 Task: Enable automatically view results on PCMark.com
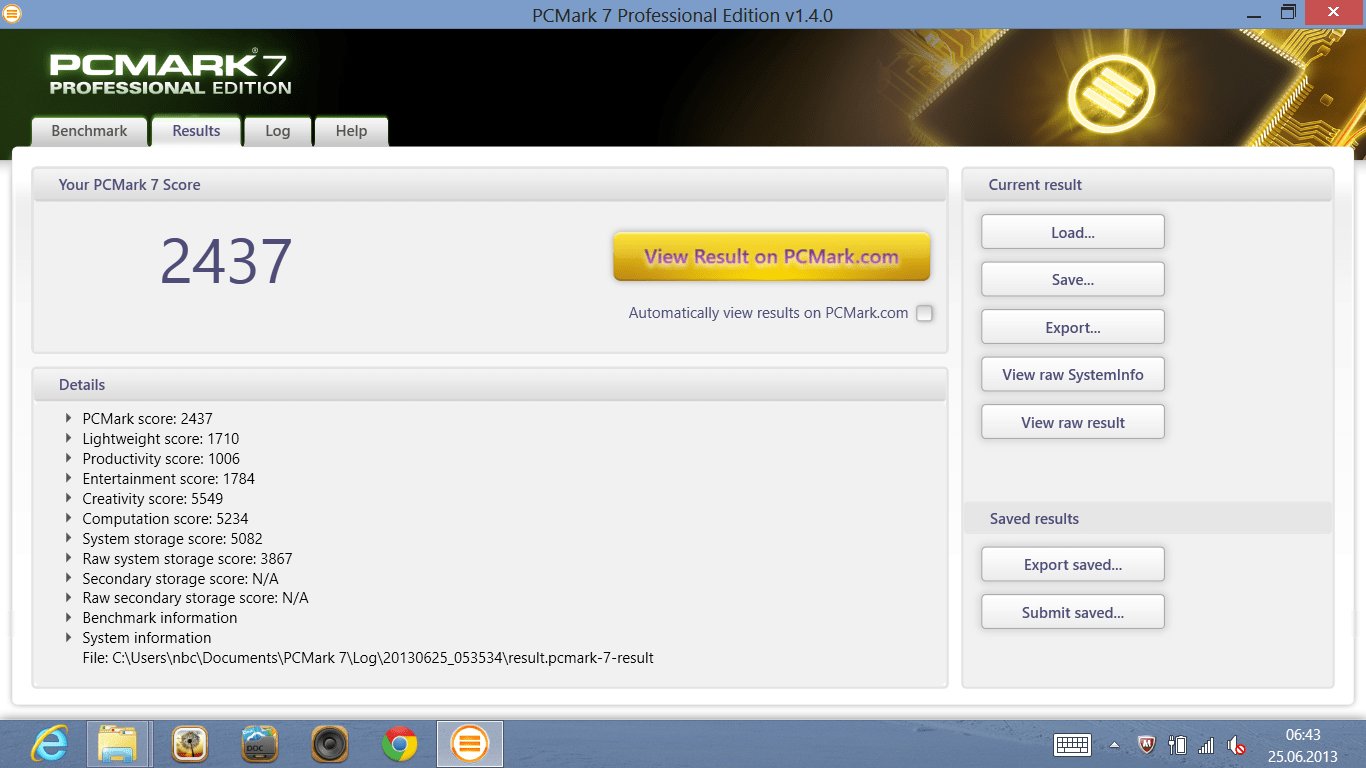(x=924, y=313)
